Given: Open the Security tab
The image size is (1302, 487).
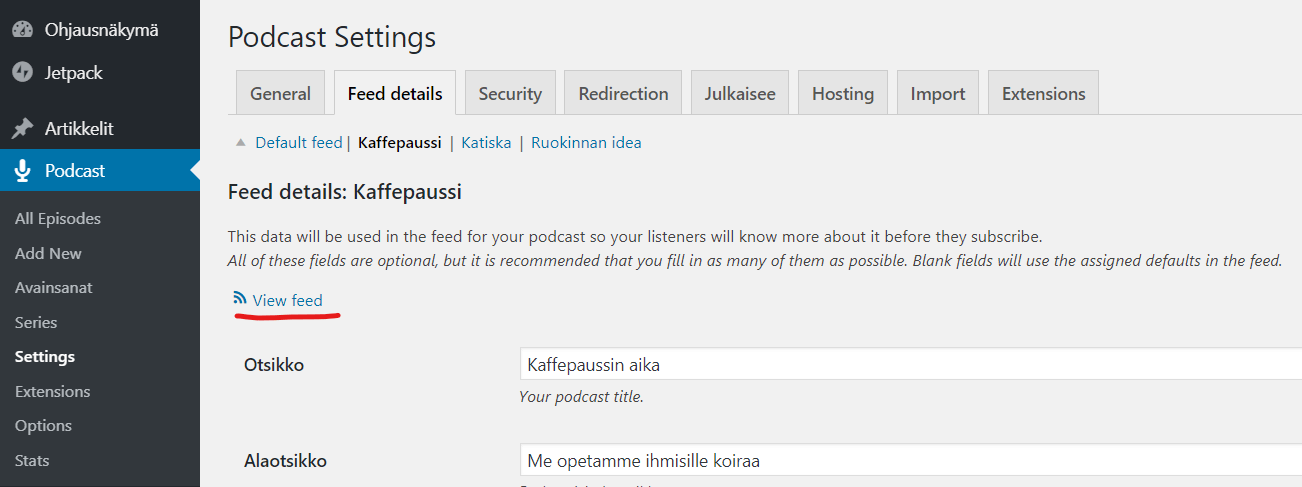Looking at the screenshot, I should 510,94.
